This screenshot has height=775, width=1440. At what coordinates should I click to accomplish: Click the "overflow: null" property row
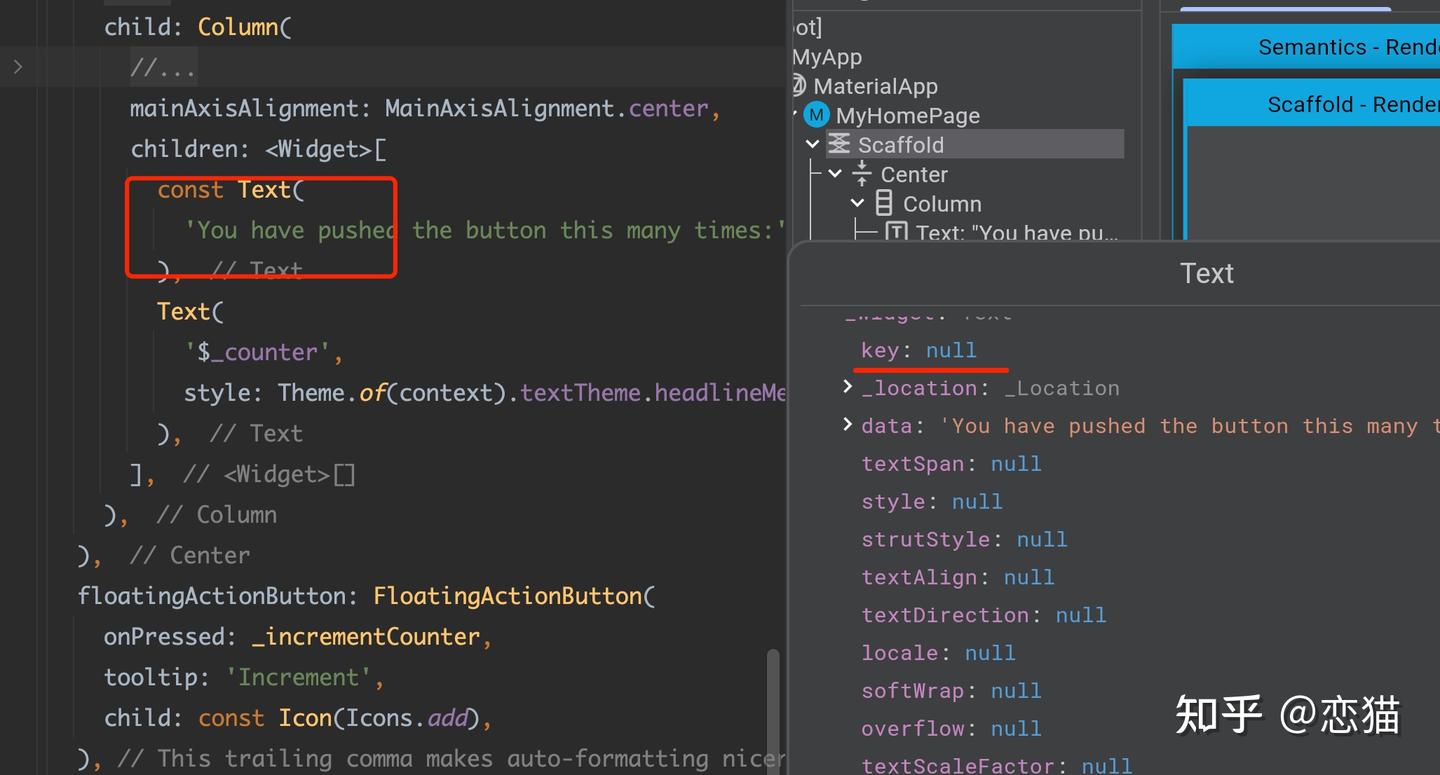(x=951, y=729)
